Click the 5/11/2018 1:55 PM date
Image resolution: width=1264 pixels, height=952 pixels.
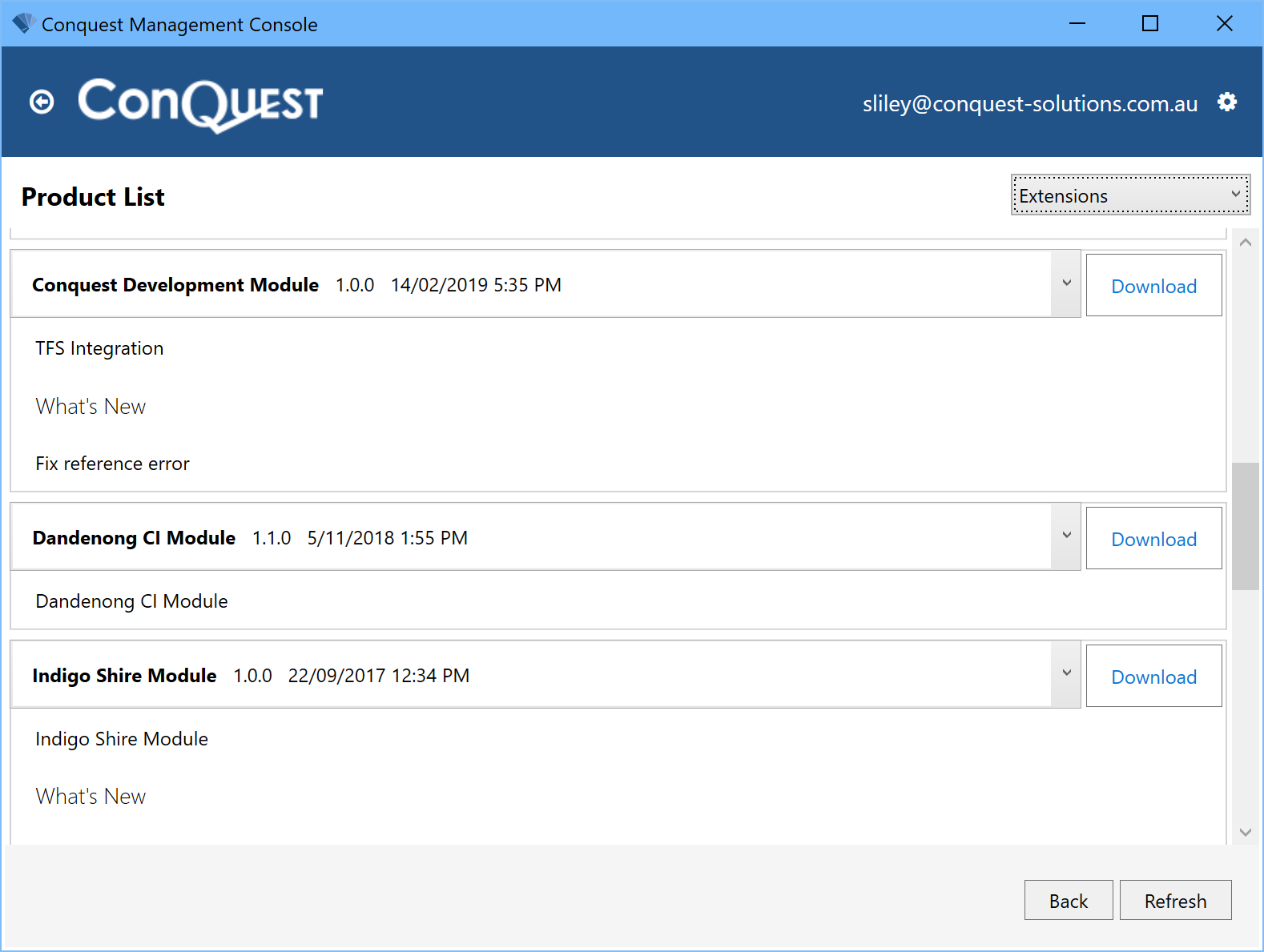pos(388,538)
